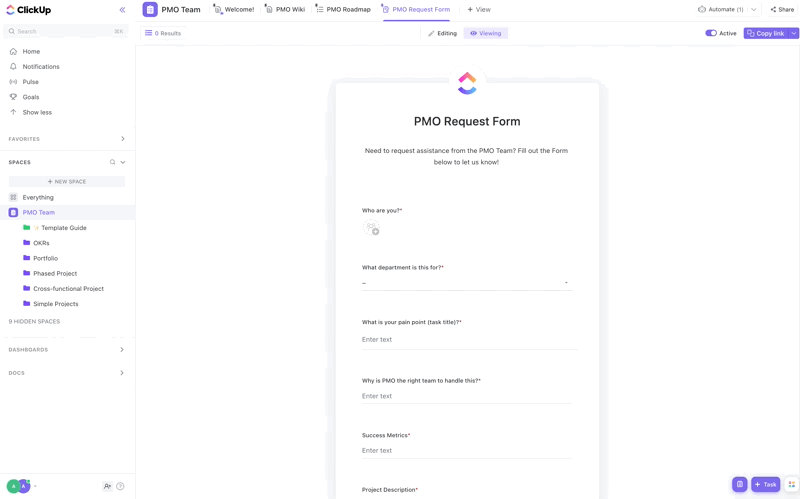Click the PMO Team space icon in sidebar

tap(13, 212)
